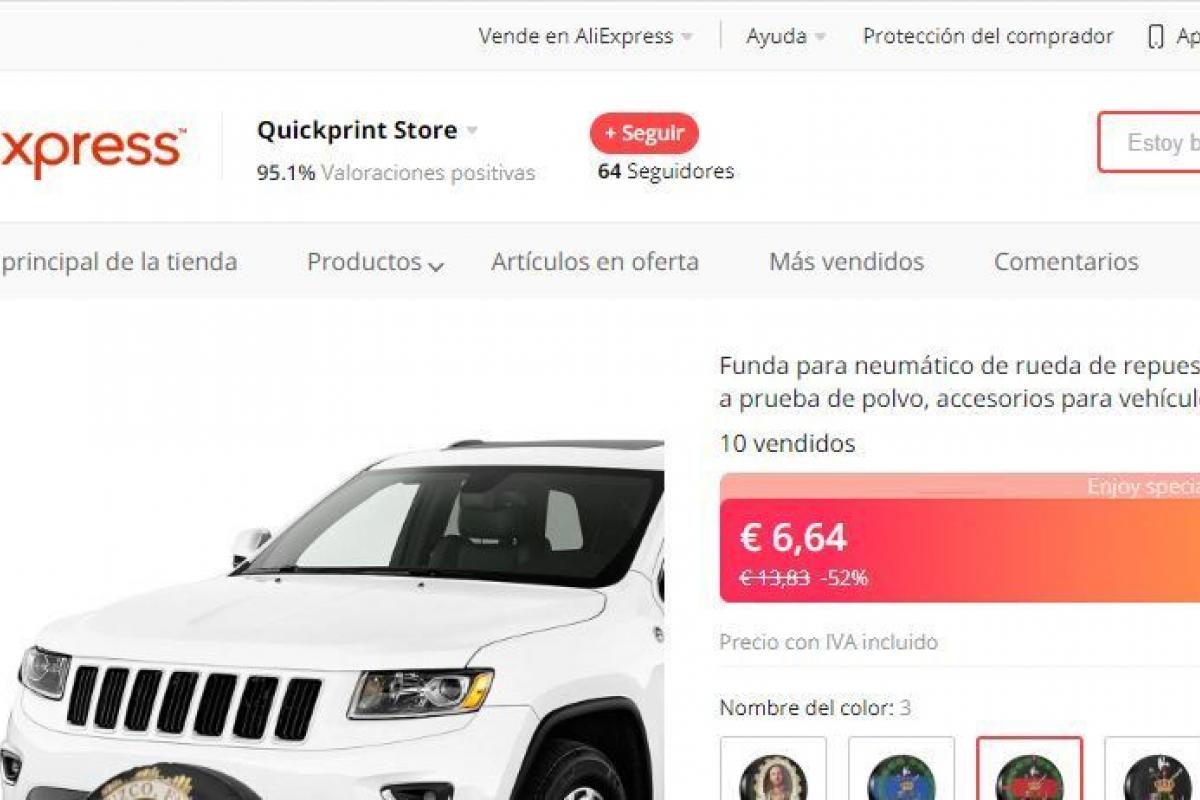Expand the Quickprint Store name dropdown arrow
Image resolution: width=1200 pixels, height=800 pixels.
(472, 130)
